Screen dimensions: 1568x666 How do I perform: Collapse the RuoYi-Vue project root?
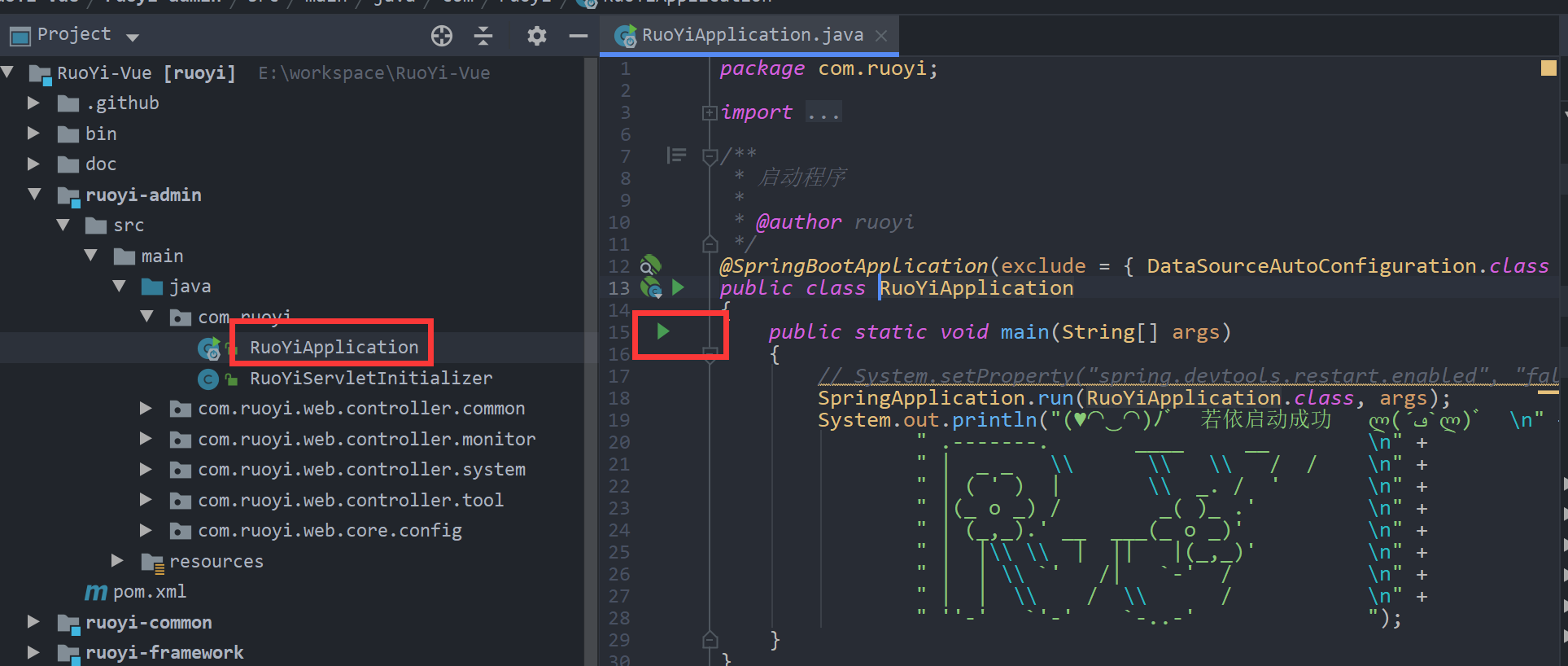8,72
